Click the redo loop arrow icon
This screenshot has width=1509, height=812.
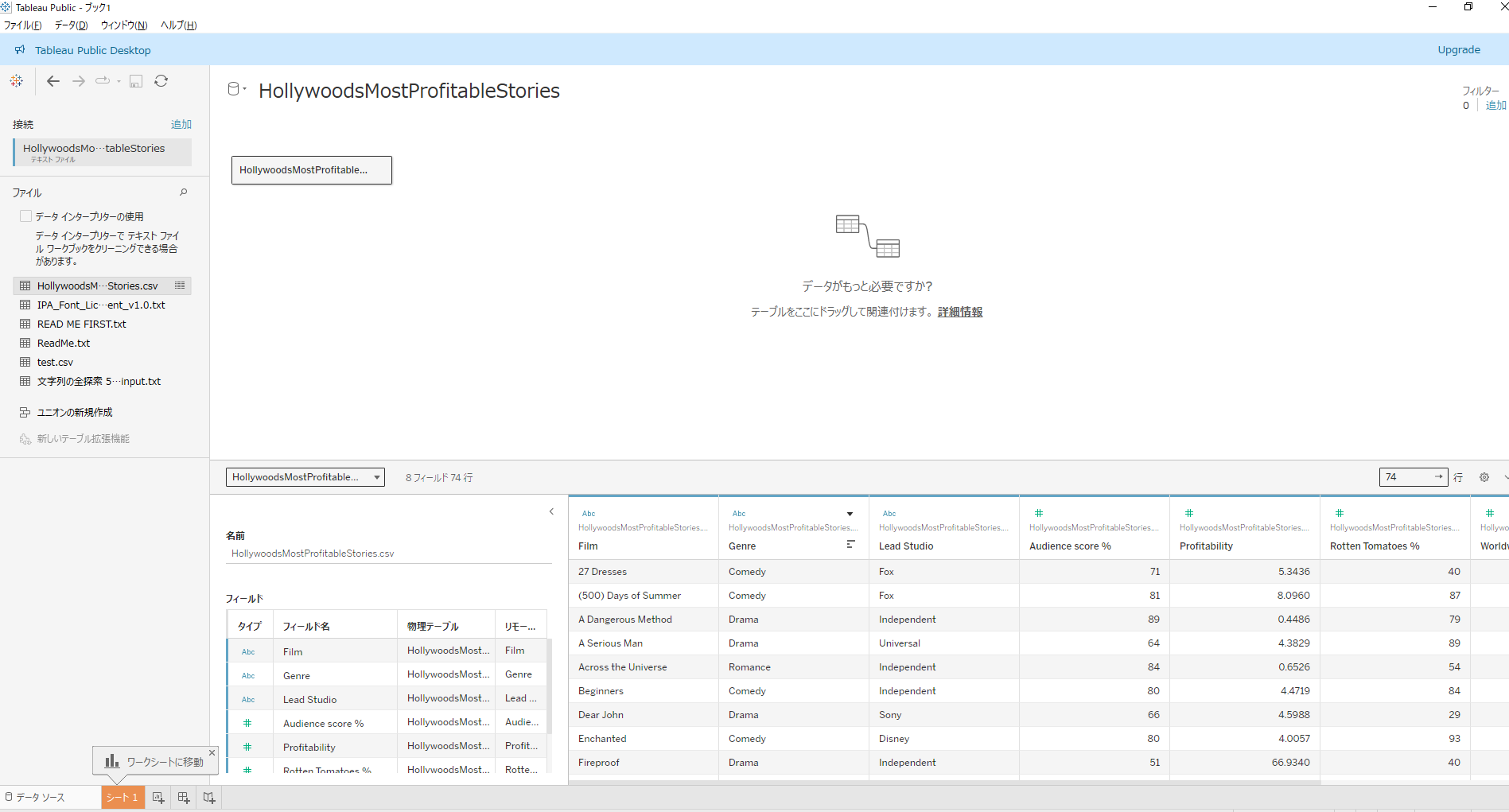103,80
